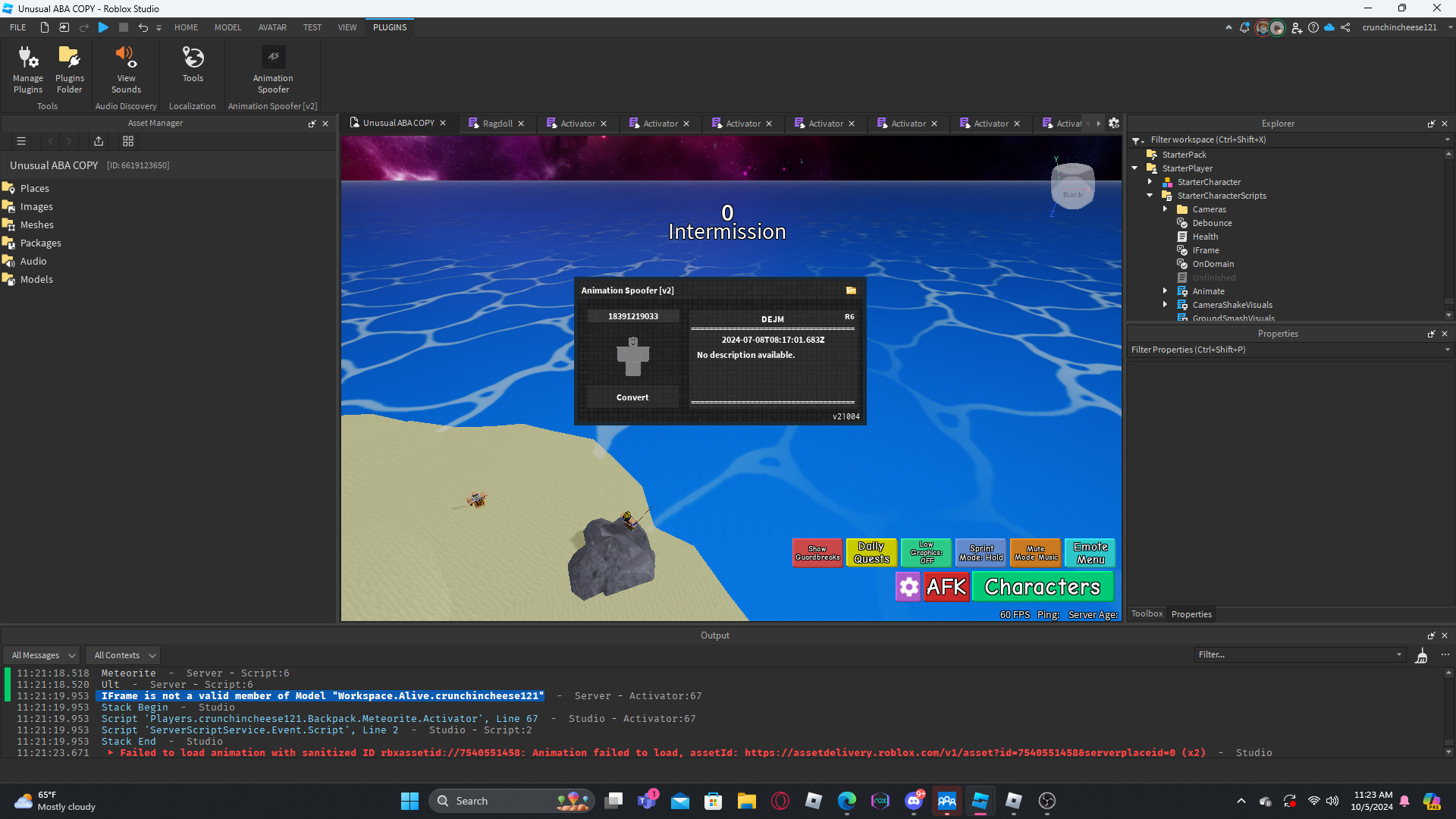1456x819 pixels.
Task: Switch Asset Manager to grid view
Action: [x=128, y=141]
